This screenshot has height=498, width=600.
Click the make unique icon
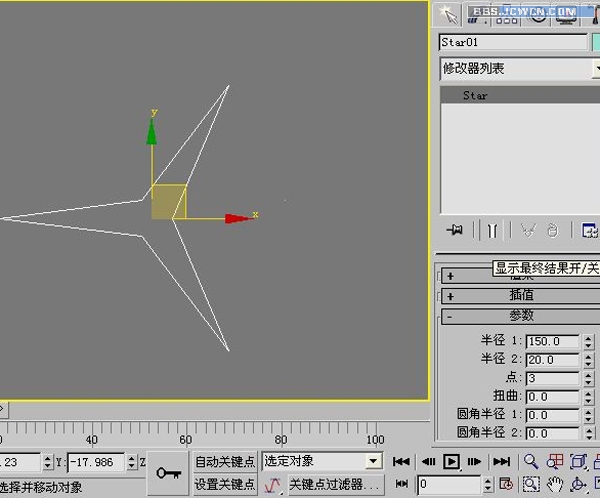point(528,230)
